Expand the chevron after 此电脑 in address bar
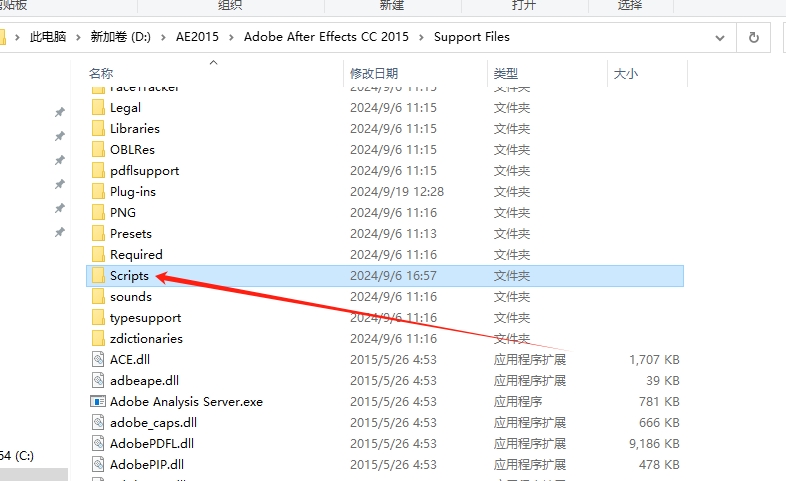 click(x=78, y=38)
